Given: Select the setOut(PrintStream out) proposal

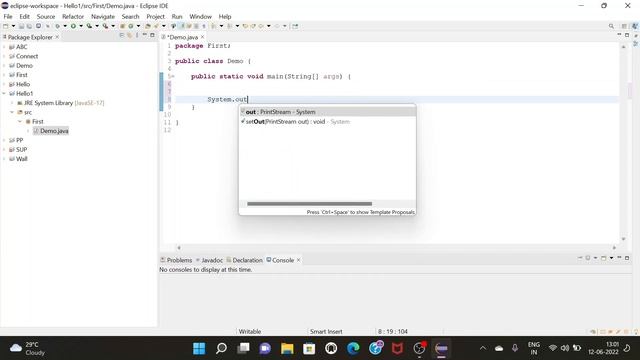Looking at the screenshot, I should coord(327,122).
